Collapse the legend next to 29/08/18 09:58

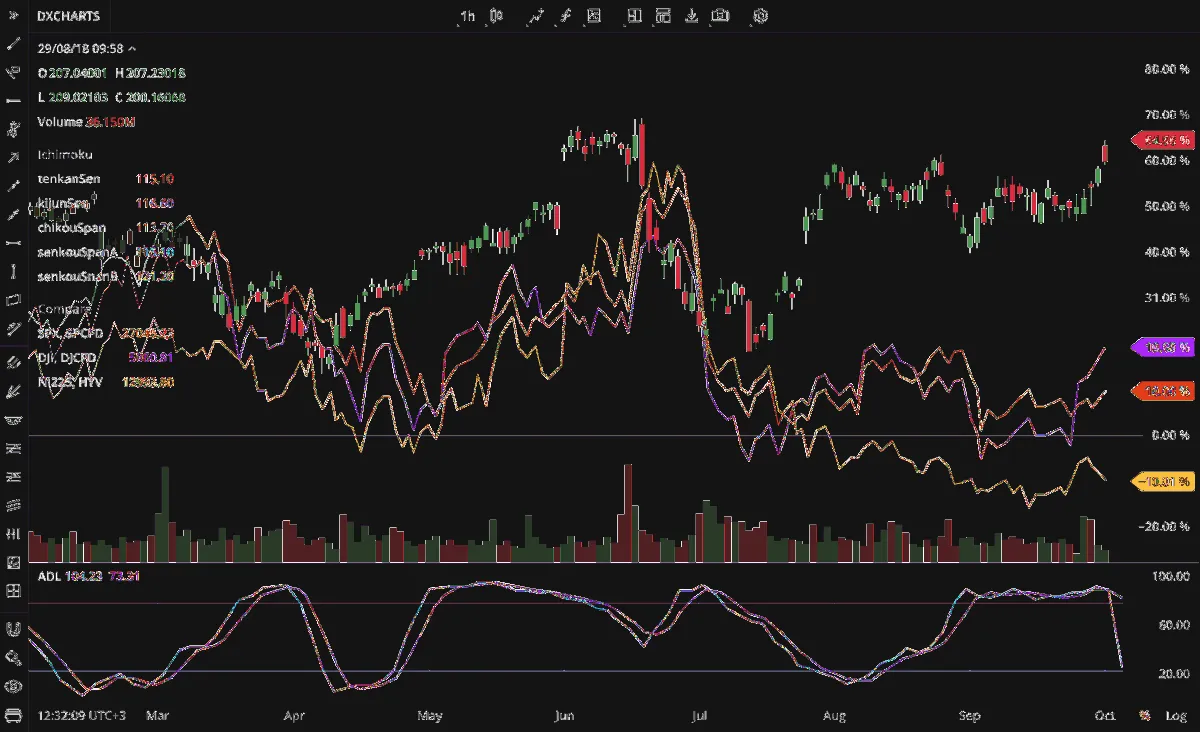click(x=133, y=48)
